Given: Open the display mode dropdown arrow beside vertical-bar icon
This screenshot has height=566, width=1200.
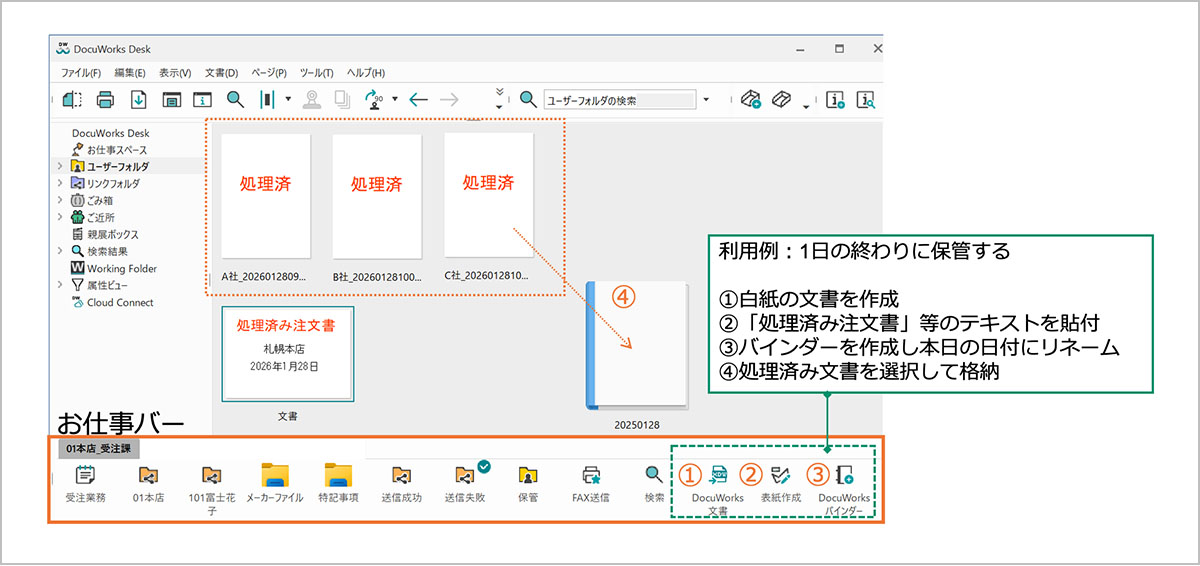Looking at the screenshot, I should [288, 100].
